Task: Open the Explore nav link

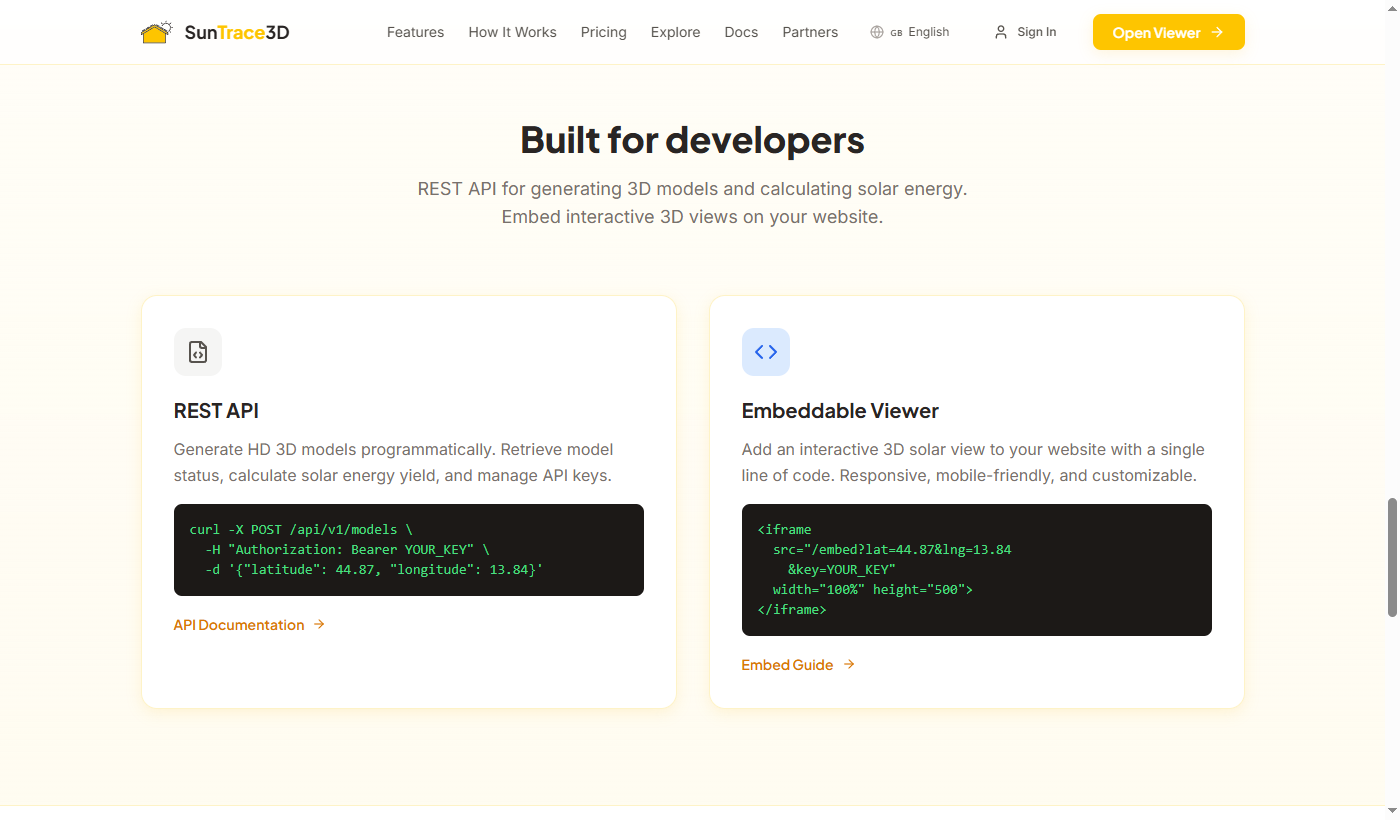Action: [675, 32]
